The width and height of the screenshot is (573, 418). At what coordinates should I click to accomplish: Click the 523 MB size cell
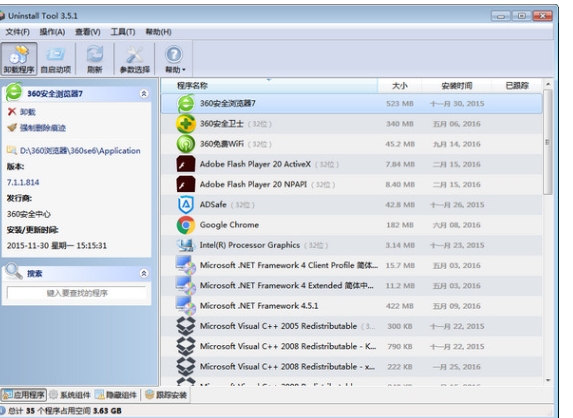pos(400,103)
